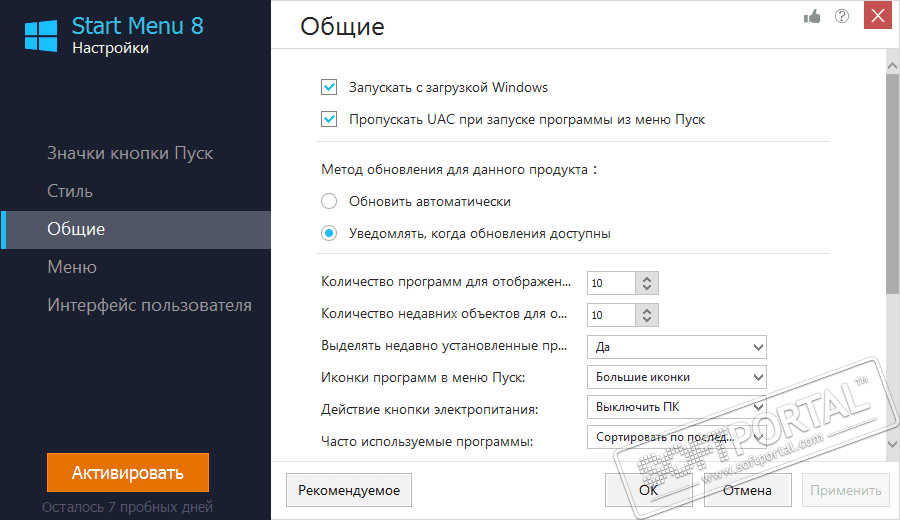The image size is (900, 520).
Task: Toggle 'Запускать с загрузкой Windows' checkbox
Action: pos(329,87)
